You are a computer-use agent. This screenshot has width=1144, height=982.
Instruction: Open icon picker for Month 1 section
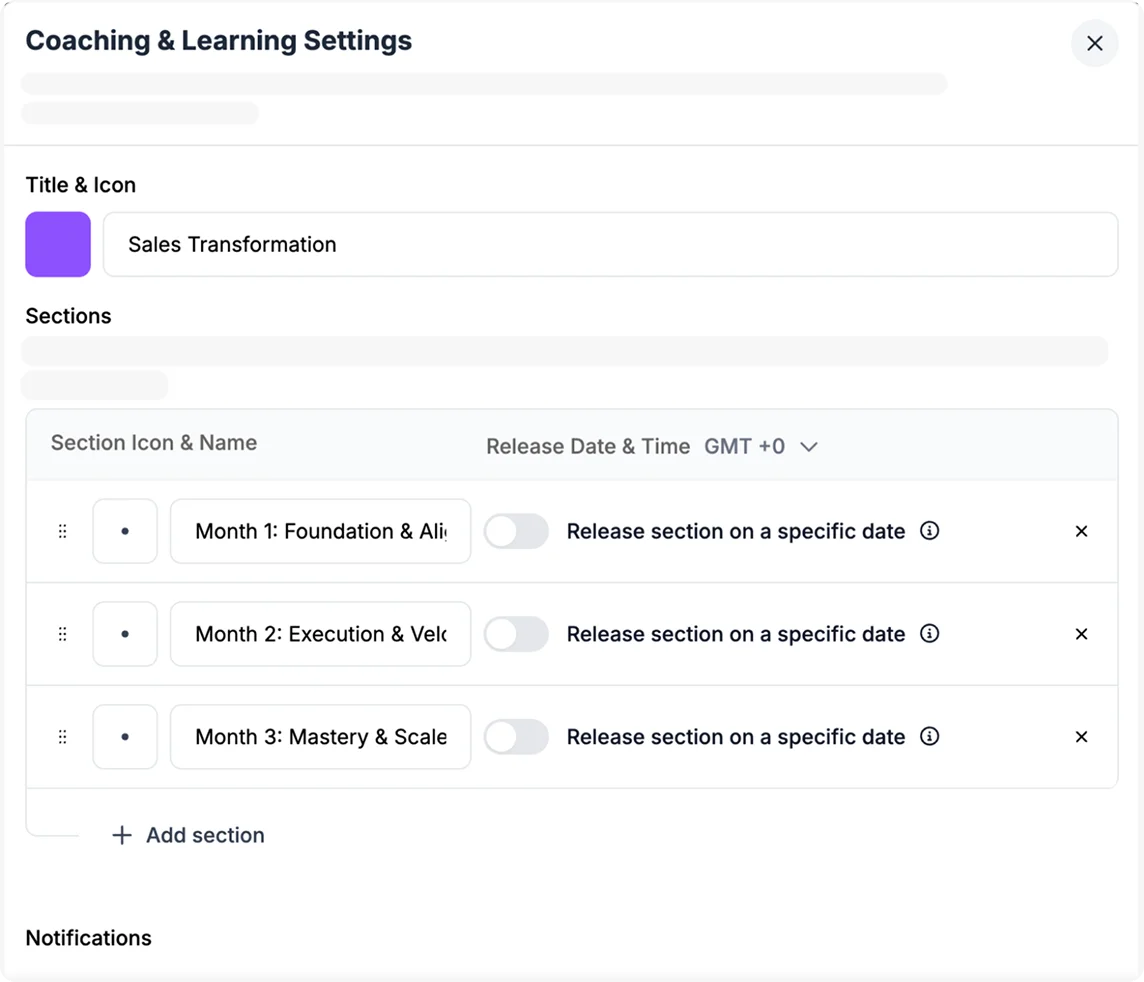[x=125, y=531]
